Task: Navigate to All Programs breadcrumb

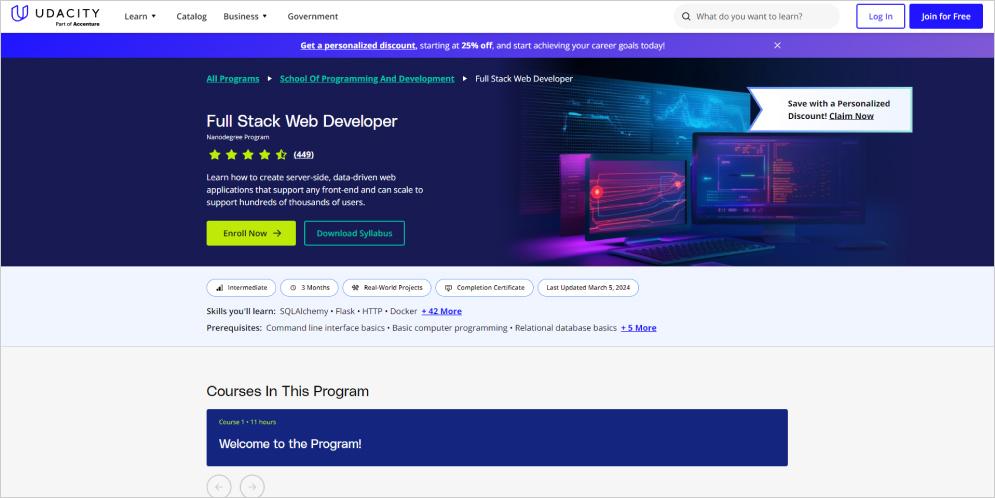Action: (x=233, y=79)
